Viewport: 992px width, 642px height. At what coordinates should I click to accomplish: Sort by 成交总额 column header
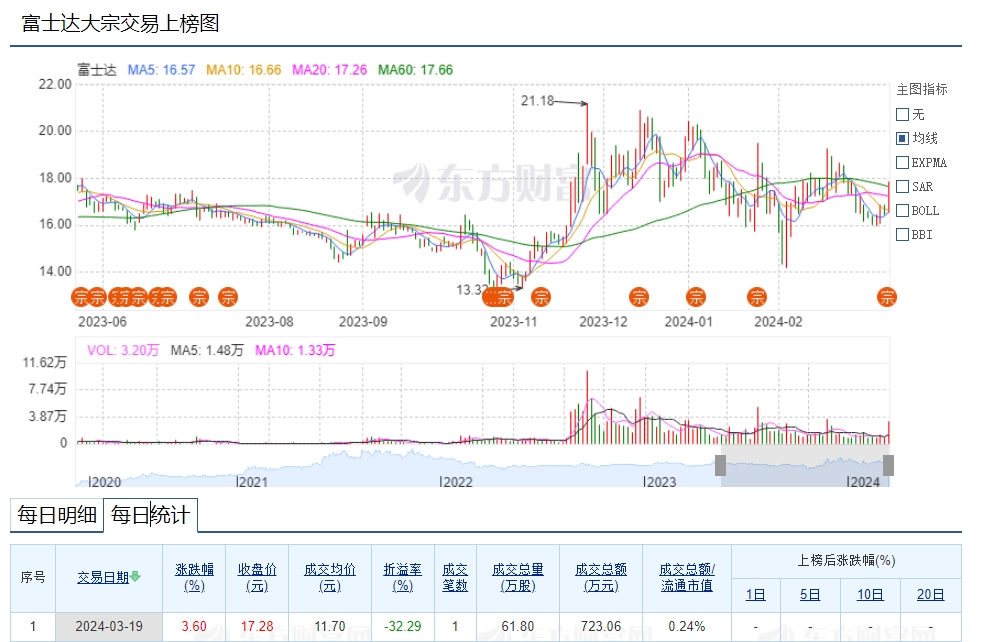pos(601,577)
